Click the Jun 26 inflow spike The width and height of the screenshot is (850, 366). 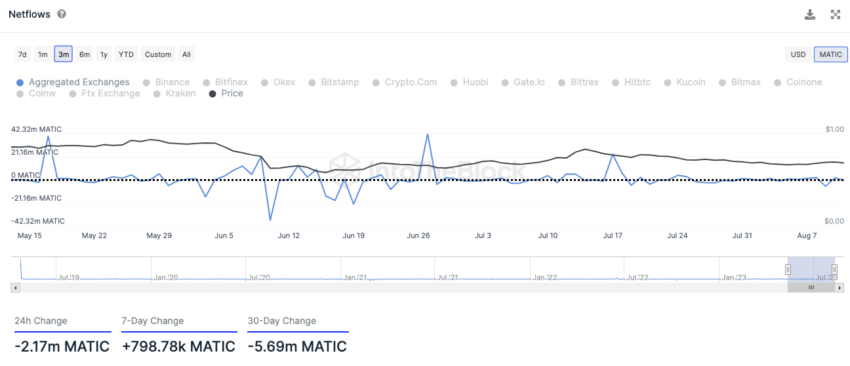click(428, 134)
